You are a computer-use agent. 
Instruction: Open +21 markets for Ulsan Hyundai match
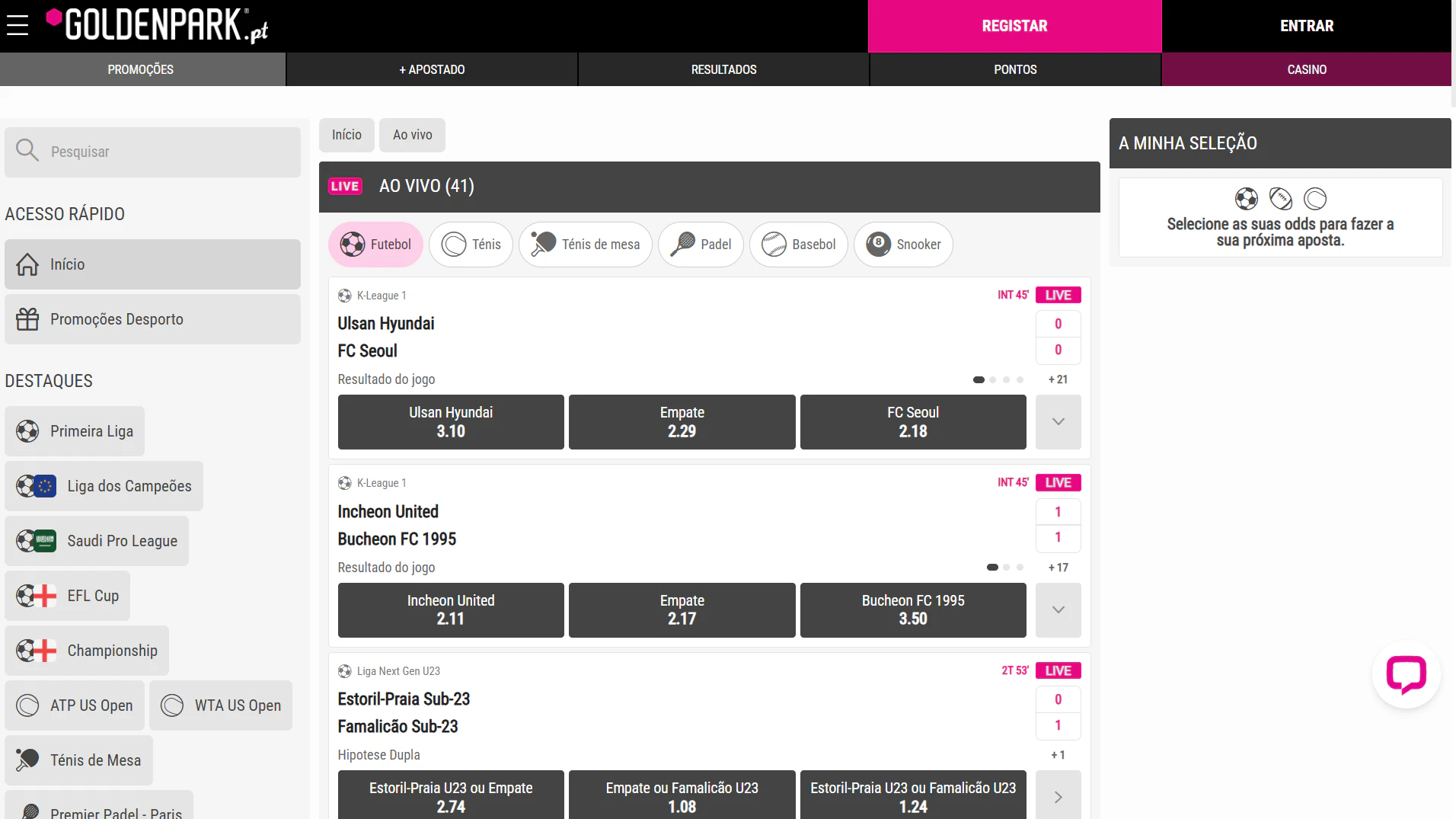[1058, 379]
